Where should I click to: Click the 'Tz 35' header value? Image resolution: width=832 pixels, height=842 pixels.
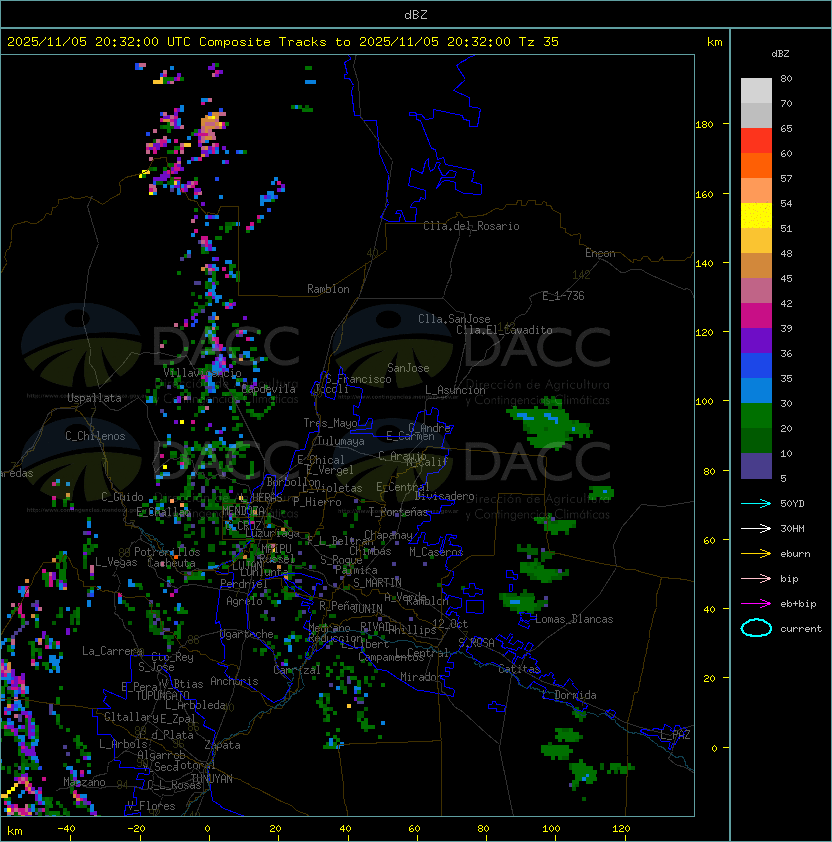click(539, 42)
